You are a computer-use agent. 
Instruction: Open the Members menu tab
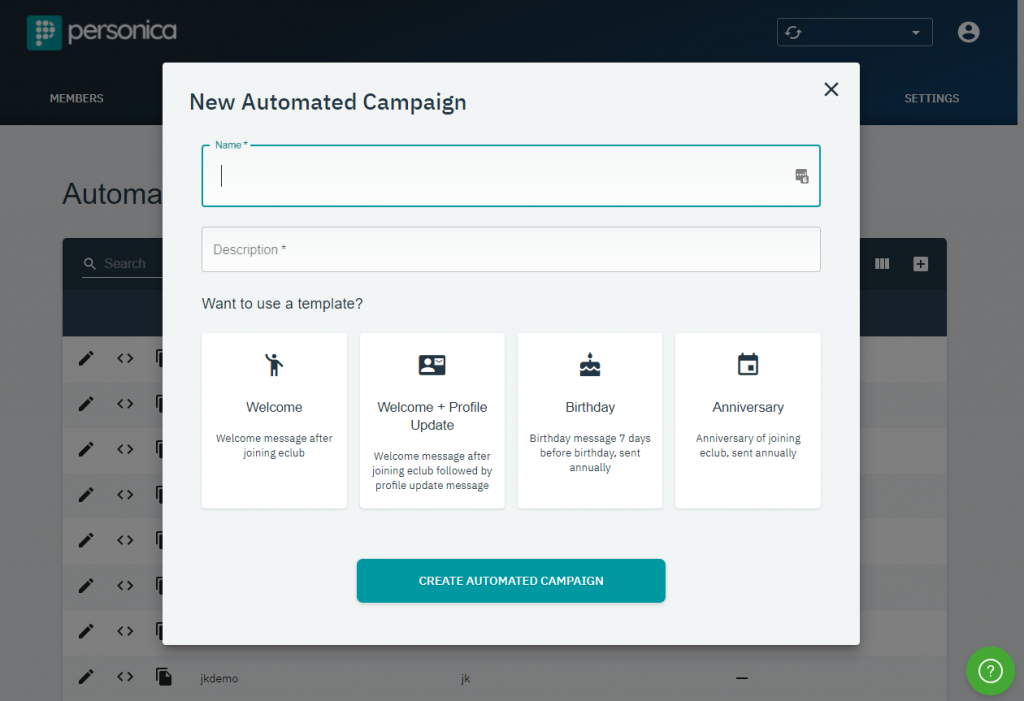click(x=77, y=99)
